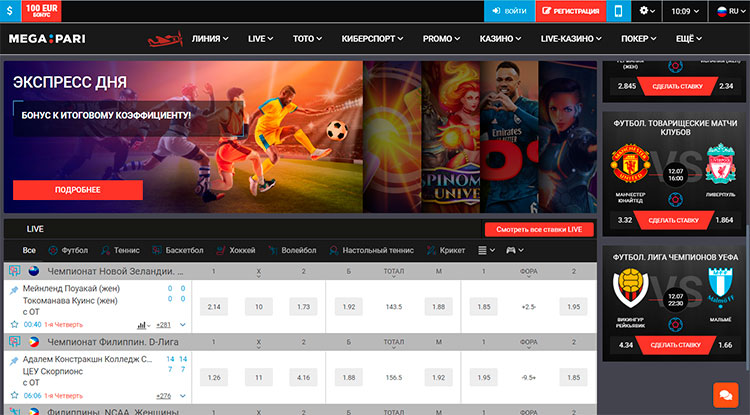Open the Покер menu

639,39
